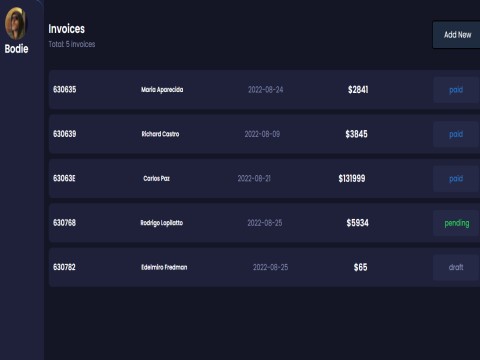Select Carlos Paz client name
The image size is (480, 360).
click(156, 178)
